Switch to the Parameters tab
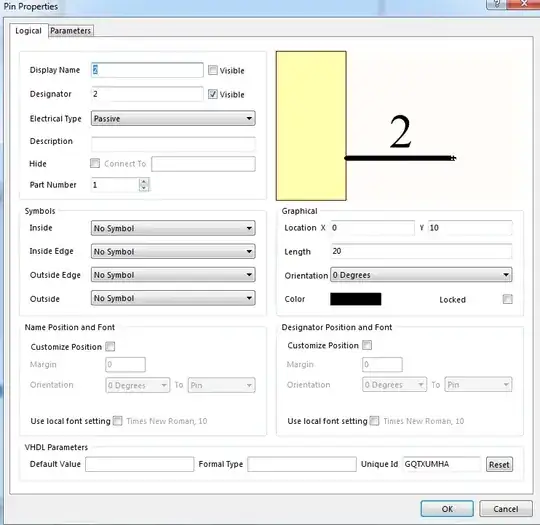 [71, 31]
